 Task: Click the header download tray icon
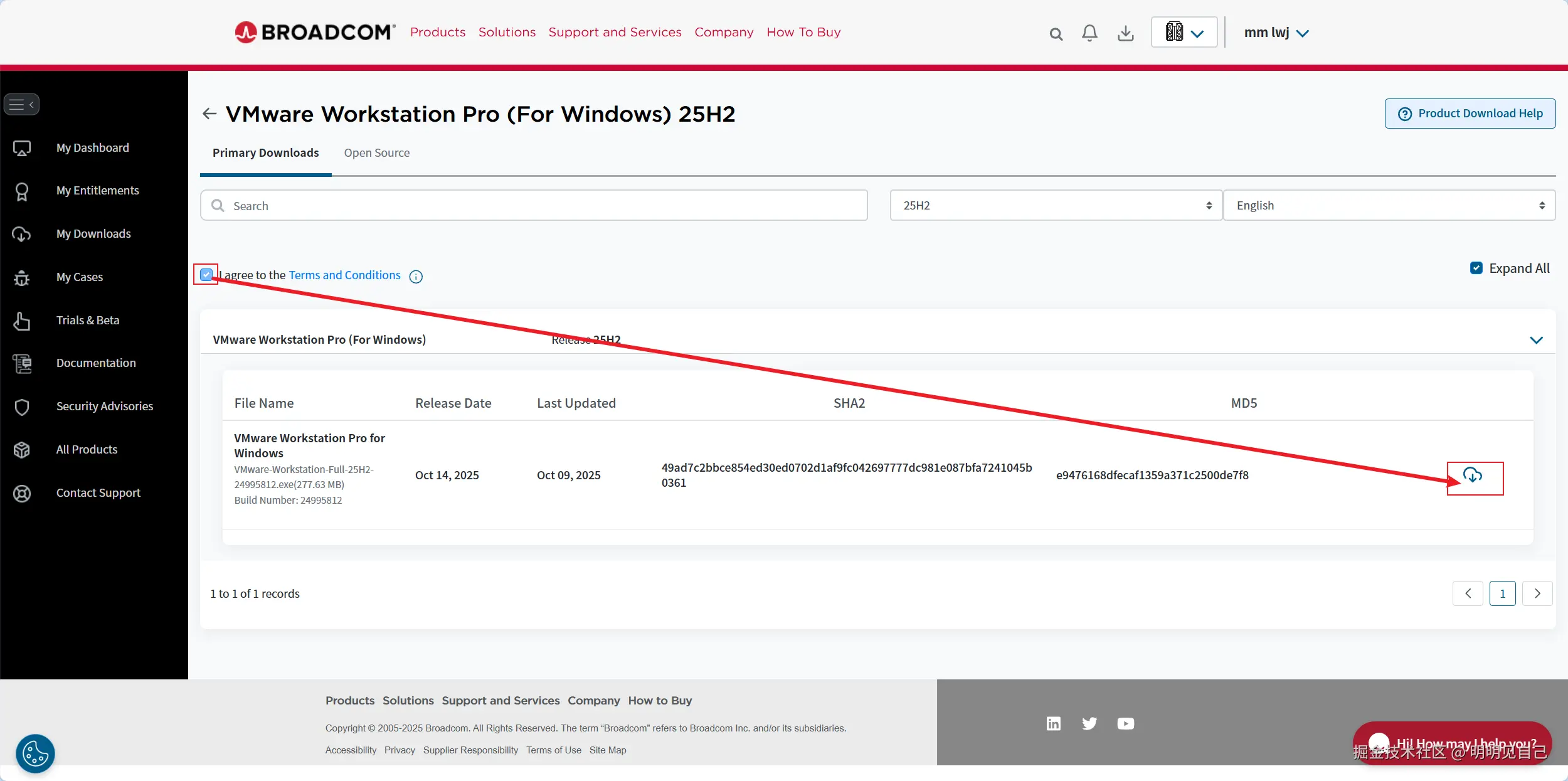point(1126,33)
